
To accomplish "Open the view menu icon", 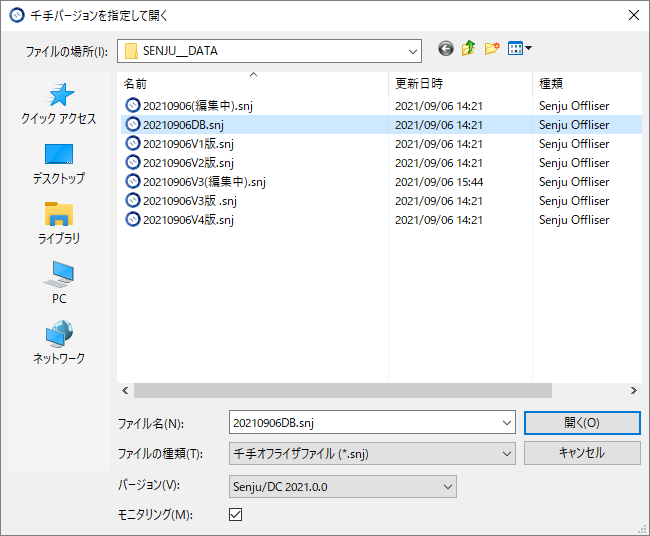I will 519,49.
